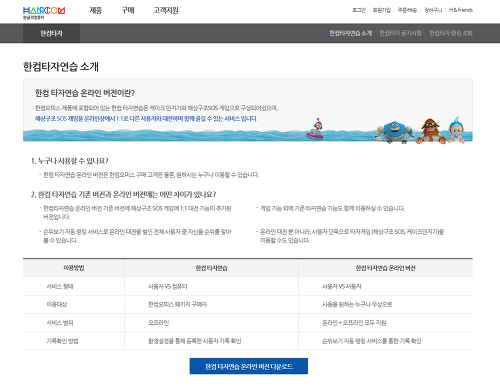Click the blue whale monster character

pyautogui.click(x=394, y=132)
